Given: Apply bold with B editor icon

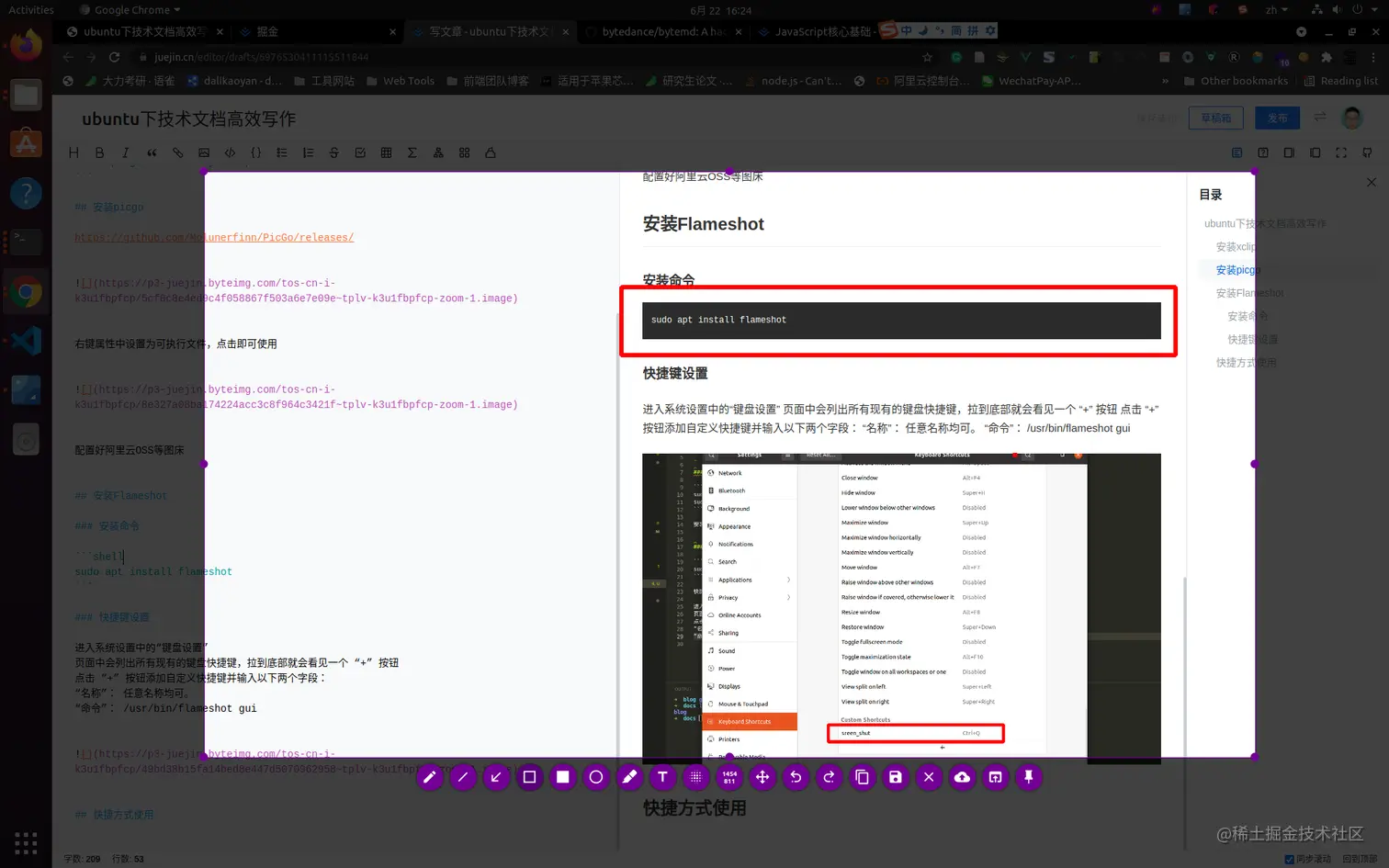Looking at the screenshot, I should (99, 152).
